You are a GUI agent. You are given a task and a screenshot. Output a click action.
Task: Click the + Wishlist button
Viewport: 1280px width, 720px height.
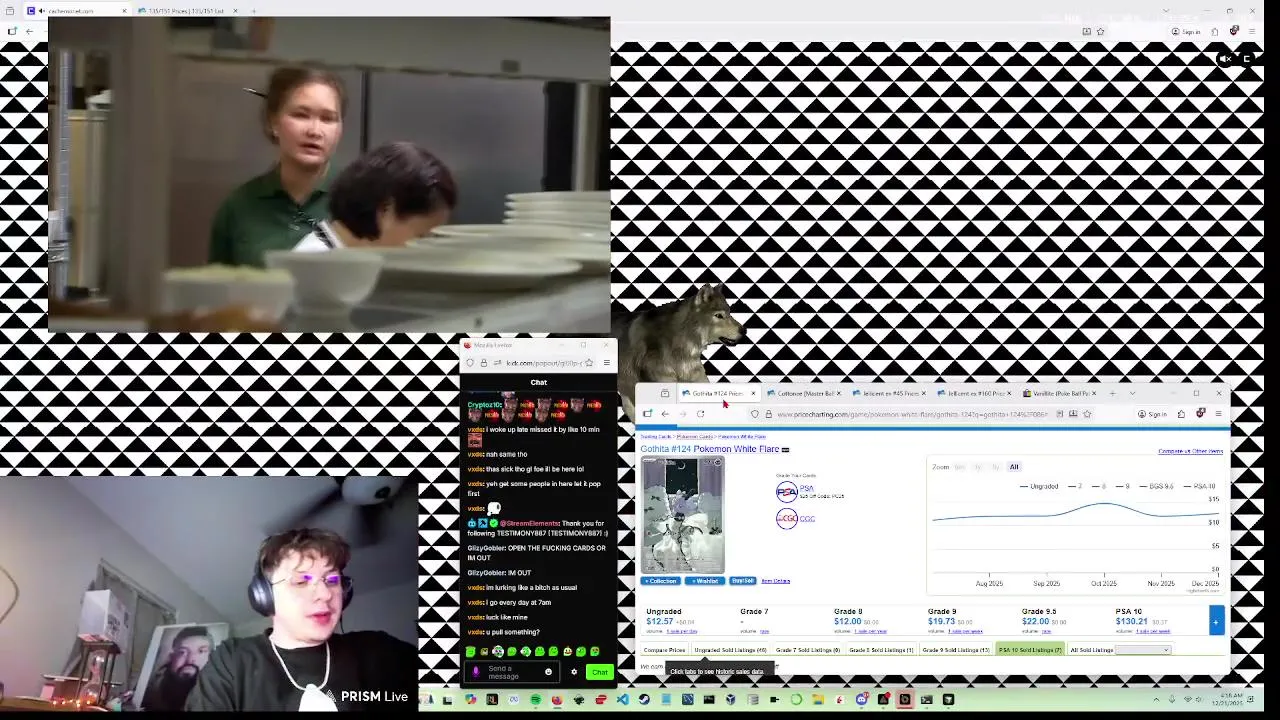click(x=705, y=581)
